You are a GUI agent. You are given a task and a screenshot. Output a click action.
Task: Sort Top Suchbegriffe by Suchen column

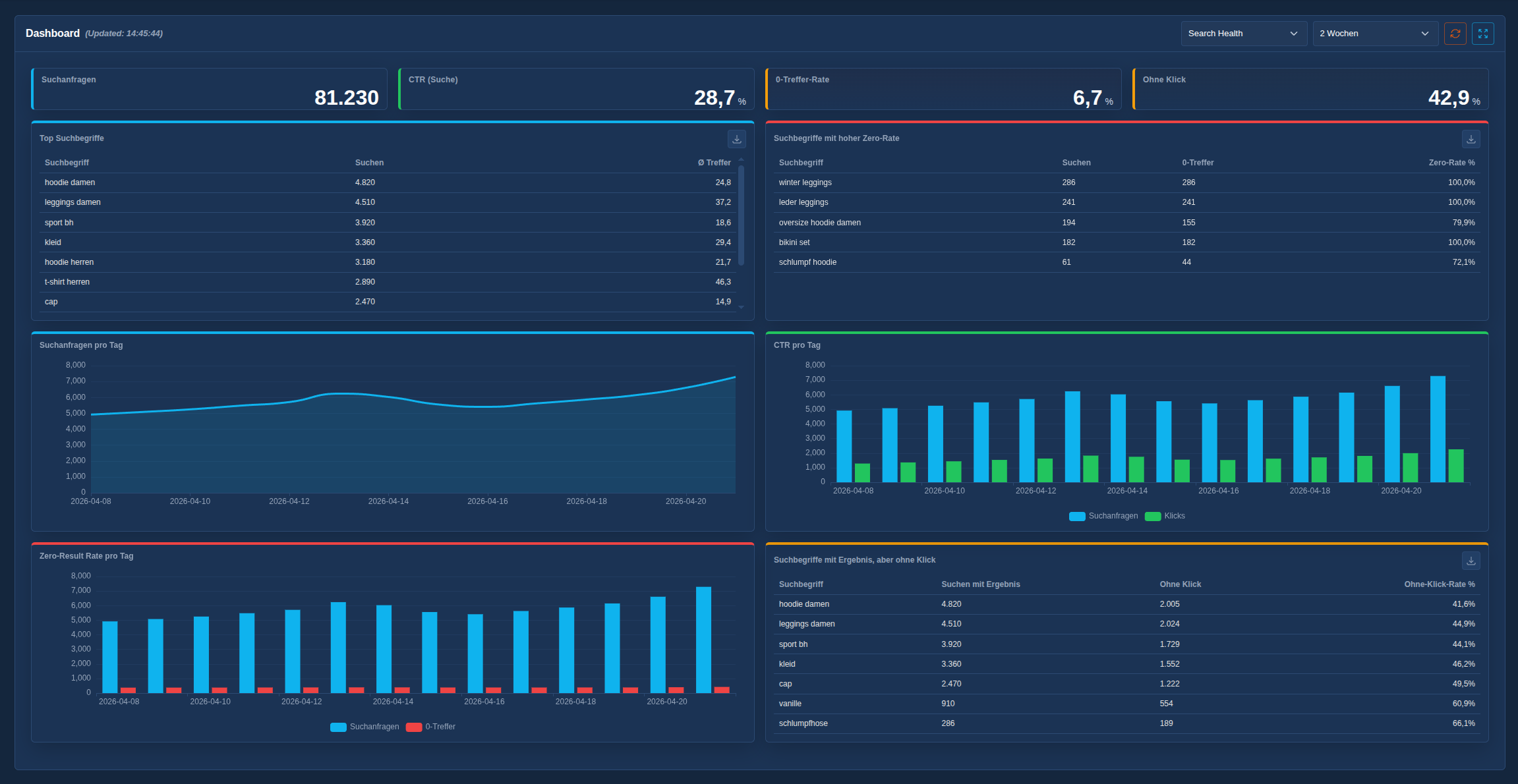369,163
